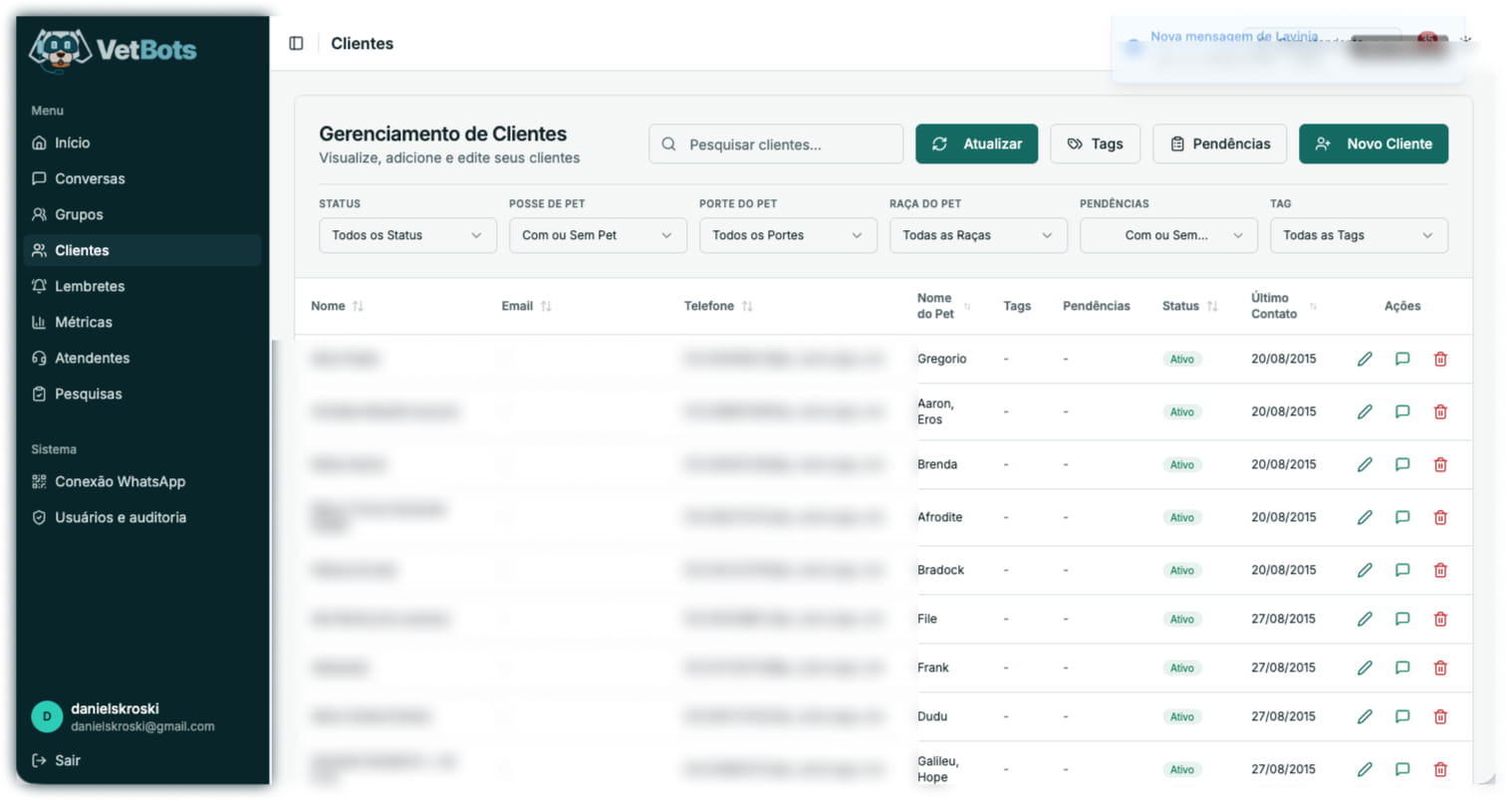Open Lembretes from the menu
This screenshot has height=801, width=1512.
click(x=141, y=286)
